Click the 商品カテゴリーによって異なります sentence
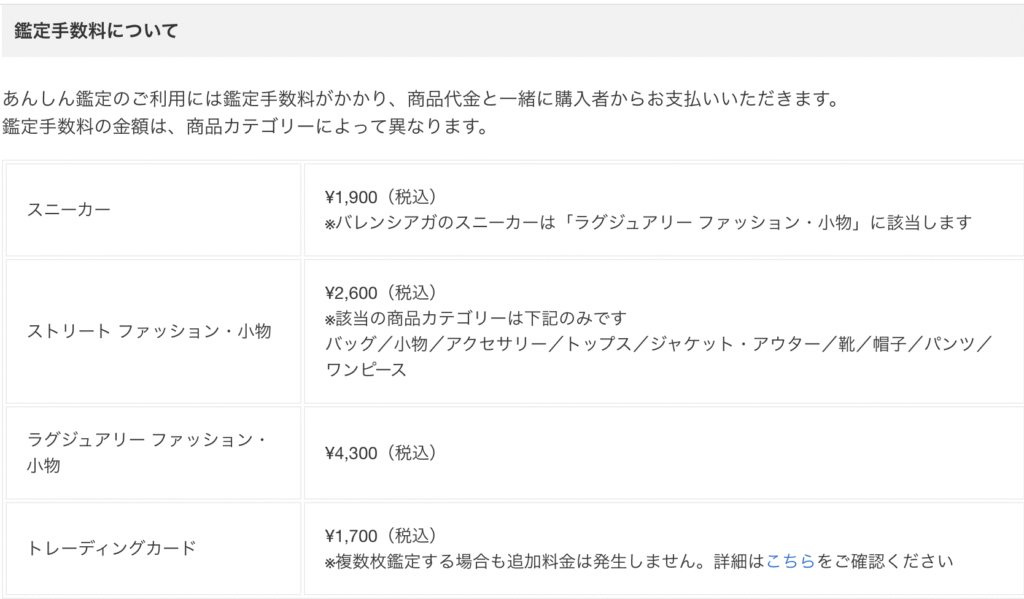This screenshot has height=599, width=1024. [x=245, y=126]
